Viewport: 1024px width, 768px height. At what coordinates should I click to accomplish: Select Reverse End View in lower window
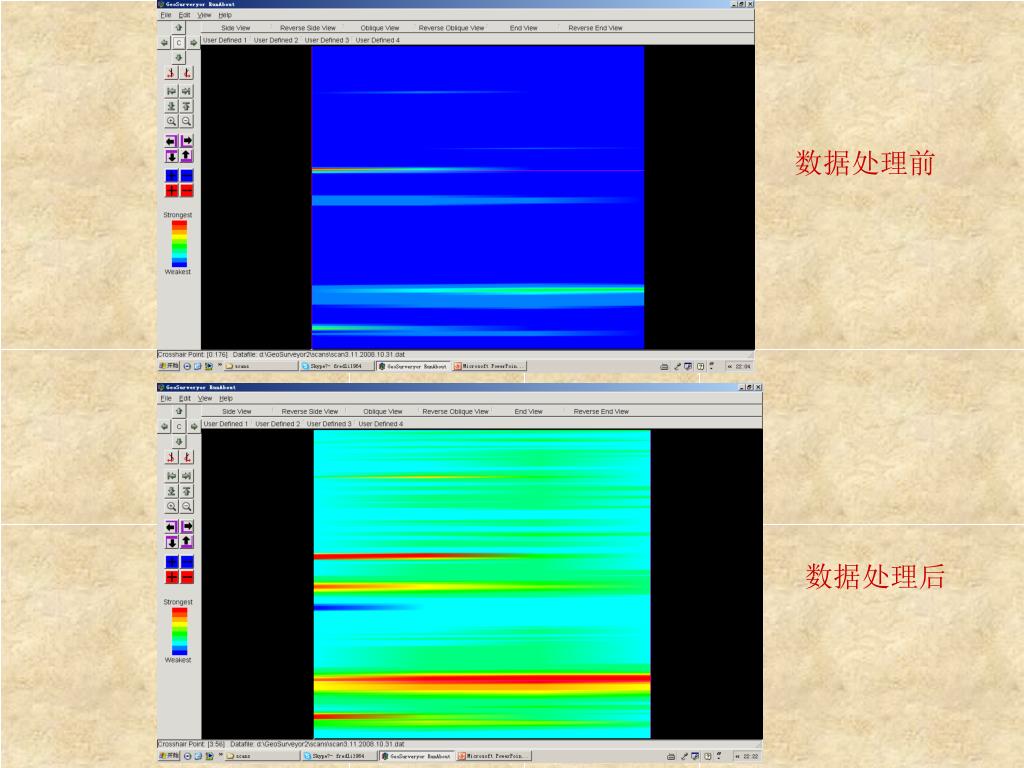point(601,412)
